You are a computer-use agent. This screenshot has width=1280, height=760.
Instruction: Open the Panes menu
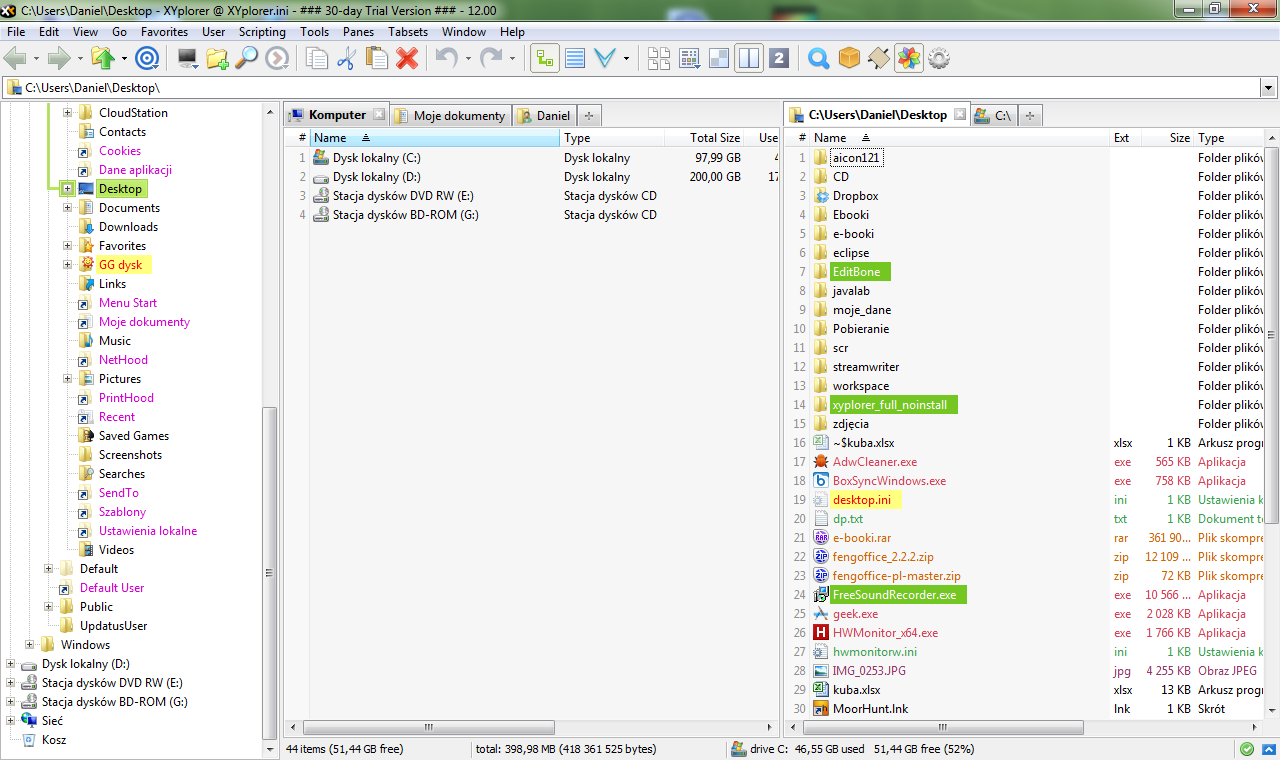click(x=358, y=32)
